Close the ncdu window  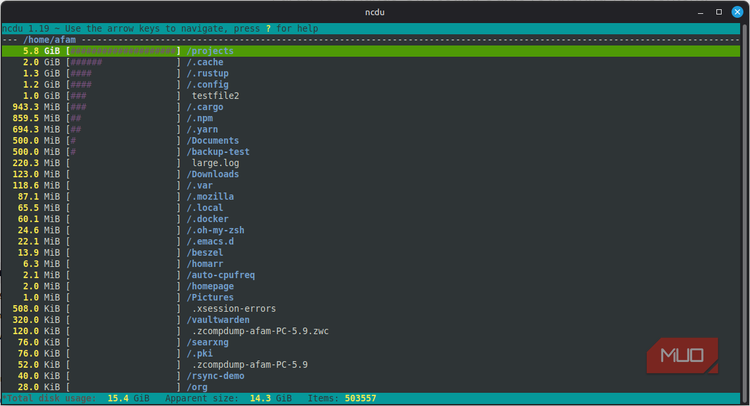coord(737,12)
